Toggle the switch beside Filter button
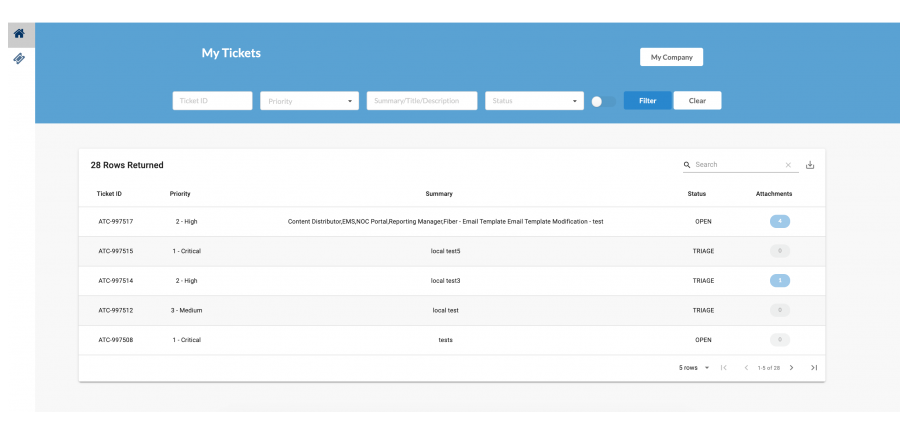Viewport: 900px width, 431px height. click(603, 101)
